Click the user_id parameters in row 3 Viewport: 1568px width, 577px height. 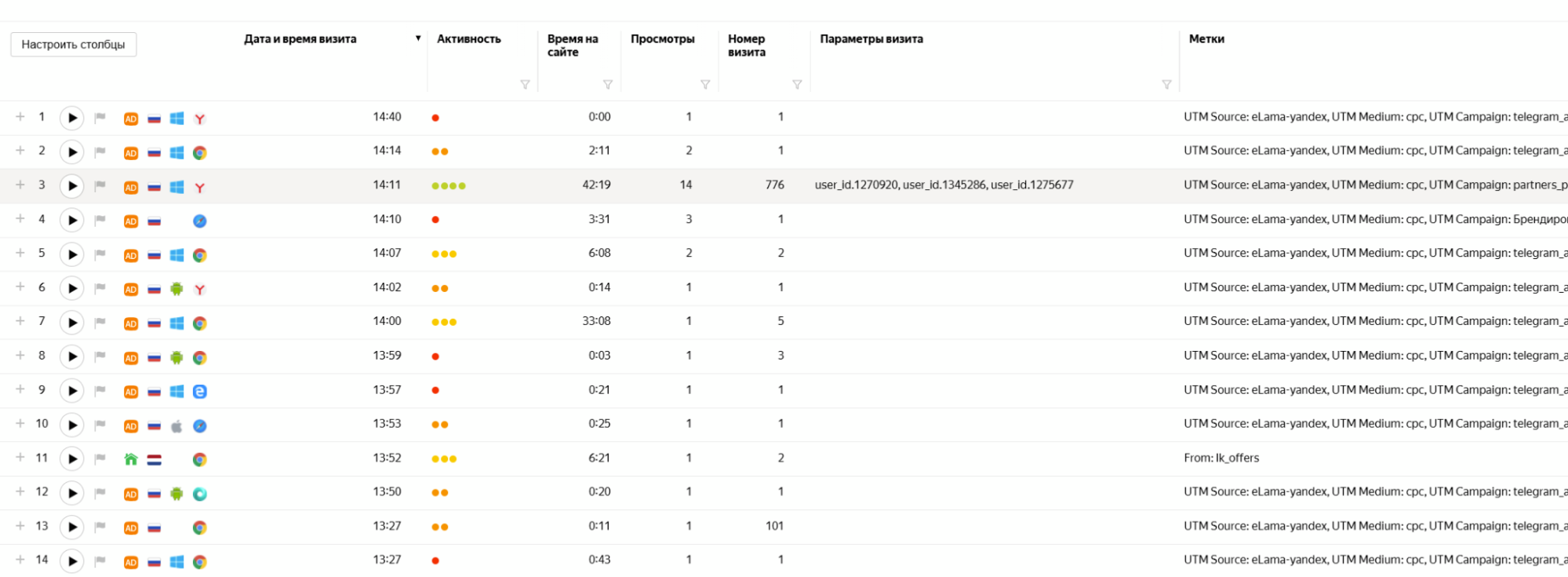pyautogui.click(x=944, y=185)
